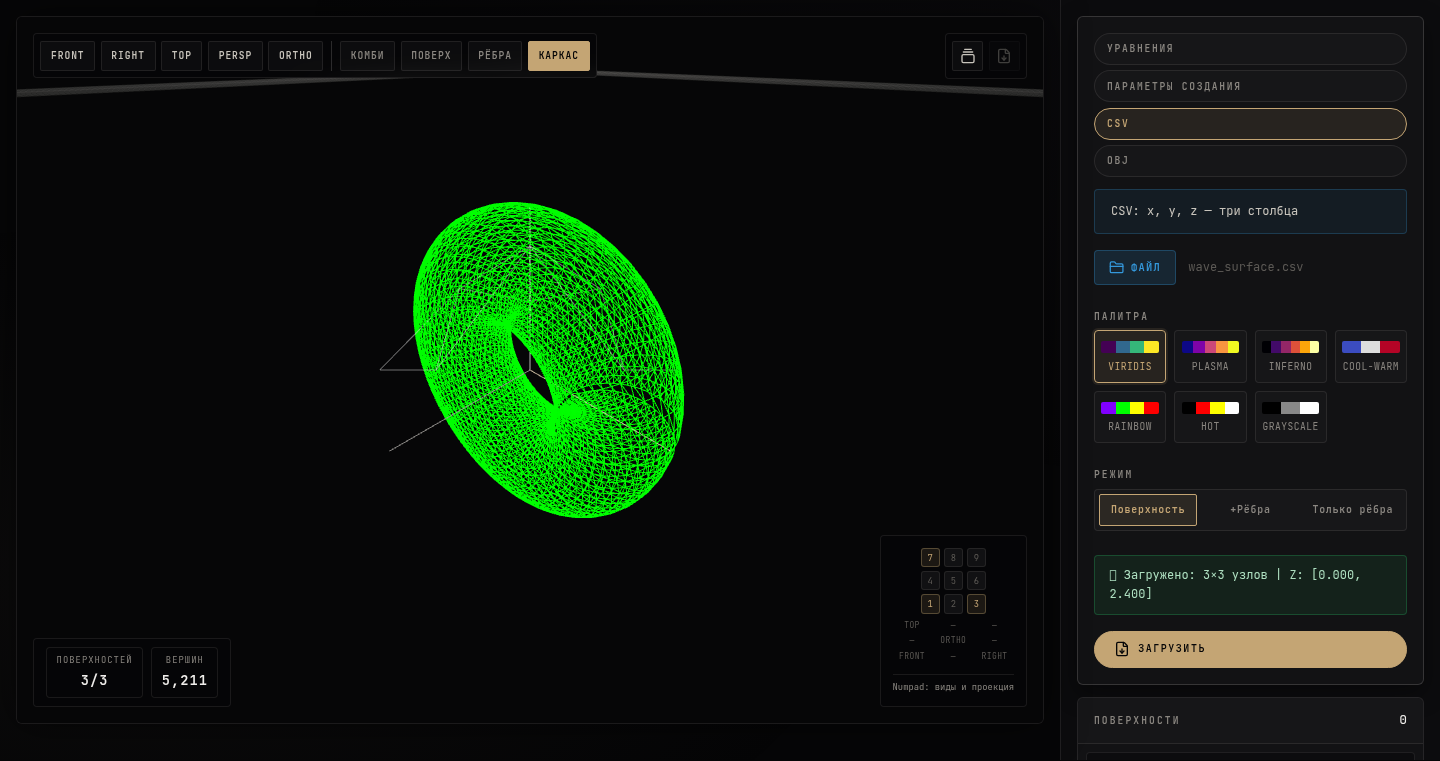This screenshot has width=1440, height=761.
Task: Open the OBJ import section
Action: (x=1250, y=161)
